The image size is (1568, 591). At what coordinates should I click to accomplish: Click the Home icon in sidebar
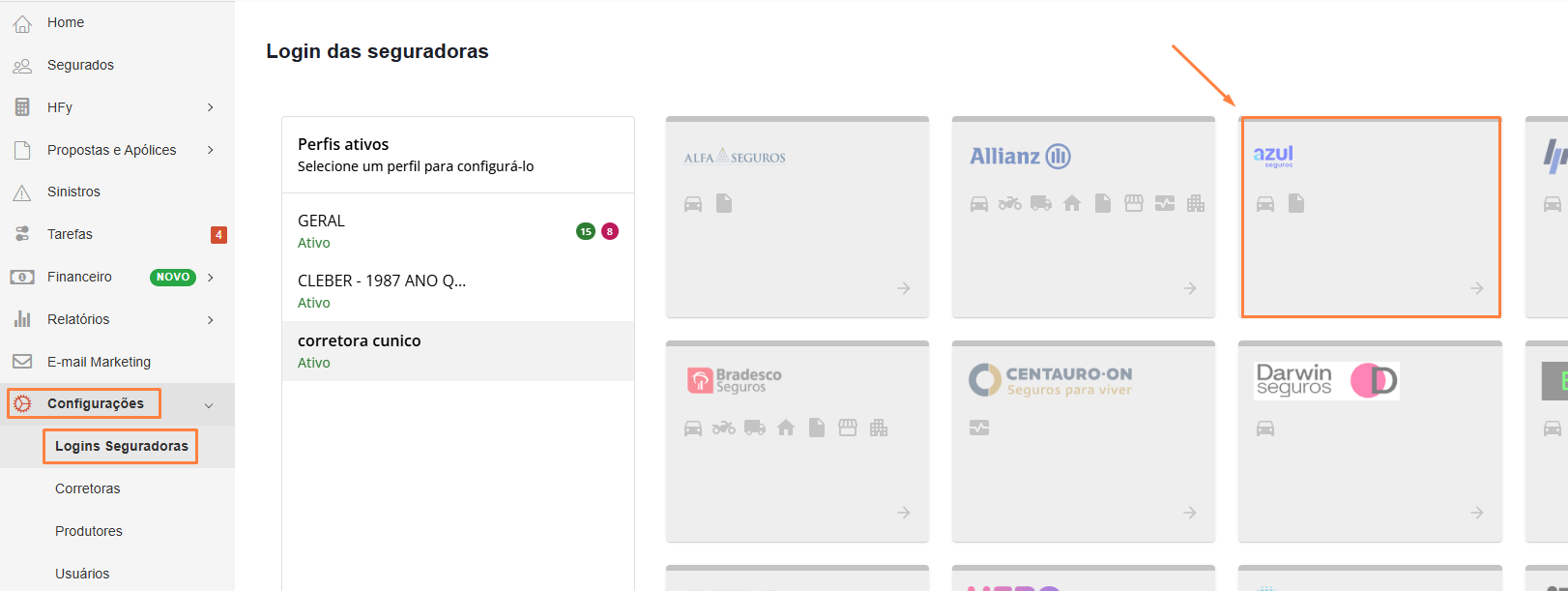[x=22, y=23]
